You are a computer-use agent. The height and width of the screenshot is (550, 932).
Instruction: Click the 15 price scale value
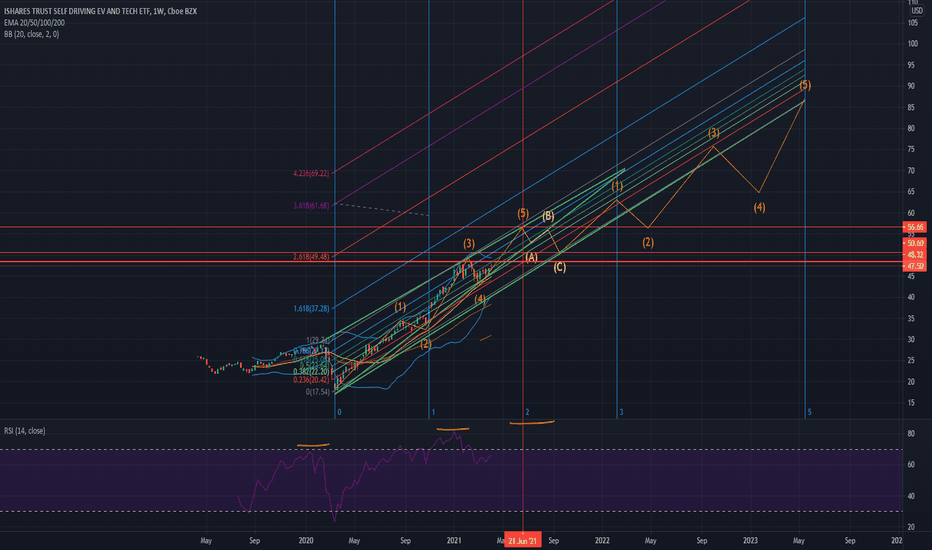[911, 403]
